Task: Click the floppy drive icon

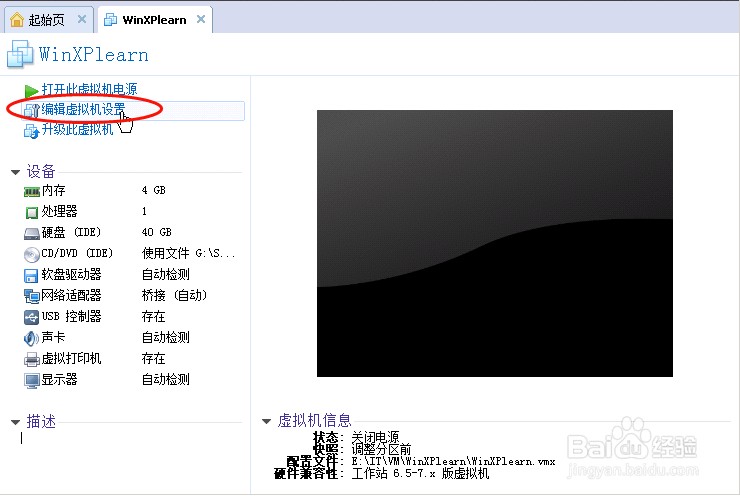Action: [x=31, y=276]
